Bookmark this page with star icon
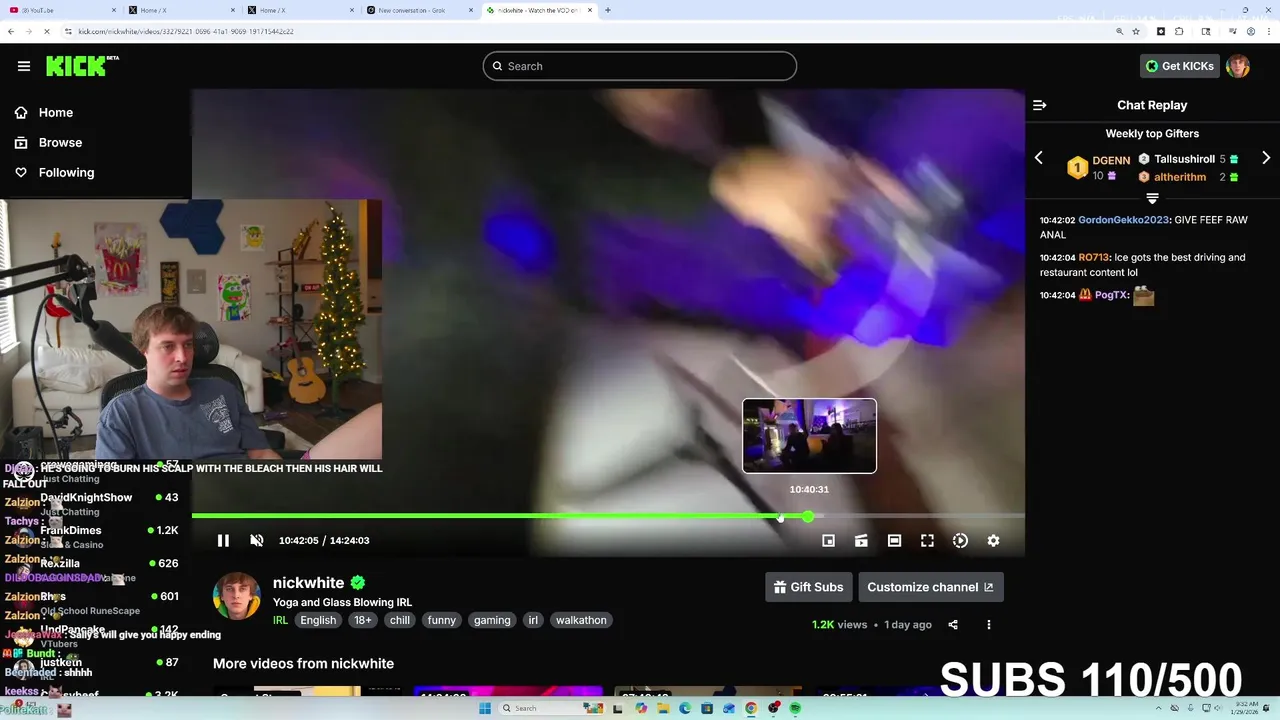The image size is (1280, 720). point(1136,31)
